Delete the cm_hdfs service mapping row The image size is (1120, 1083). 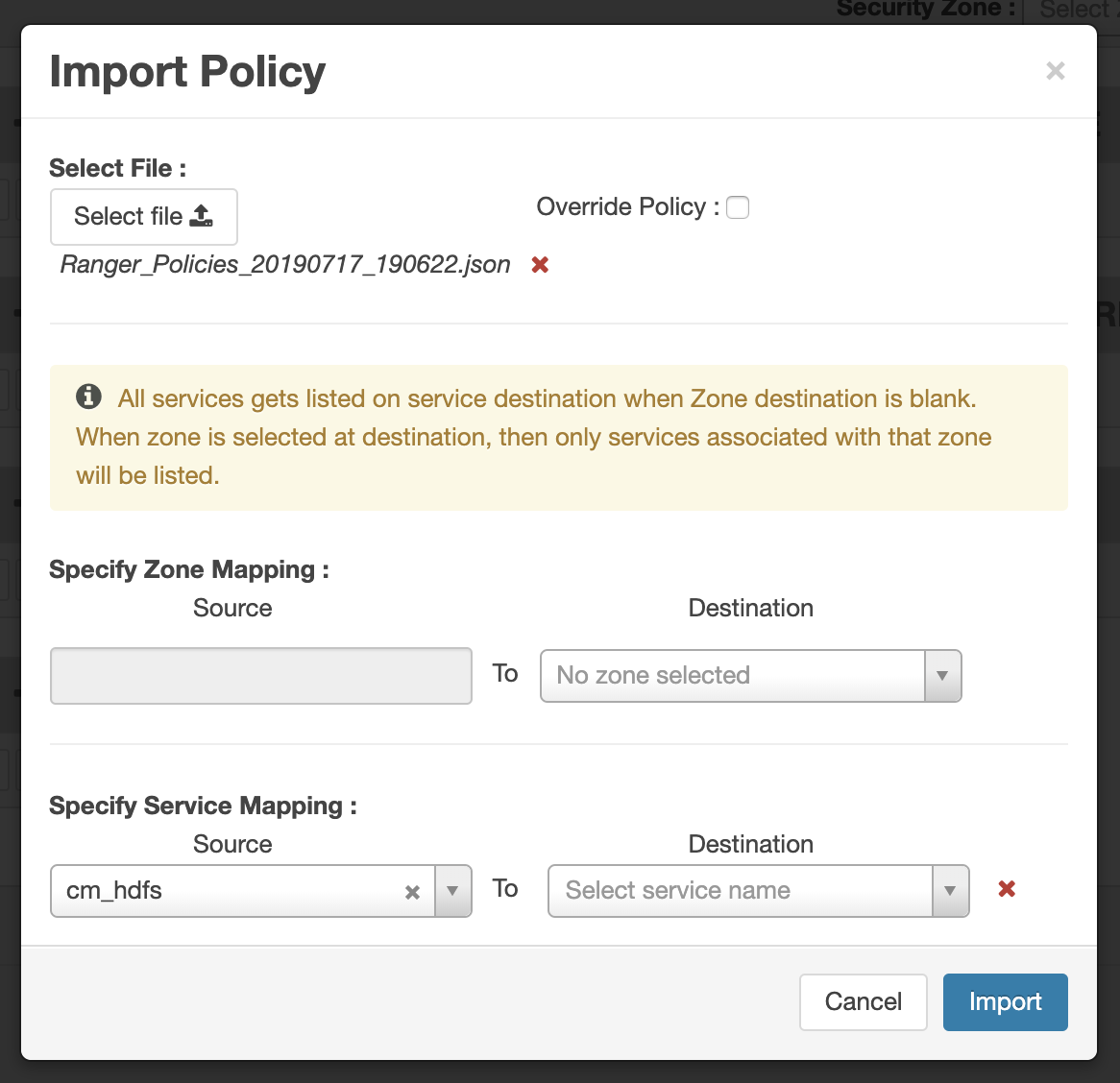click(x=1007, y=889)
